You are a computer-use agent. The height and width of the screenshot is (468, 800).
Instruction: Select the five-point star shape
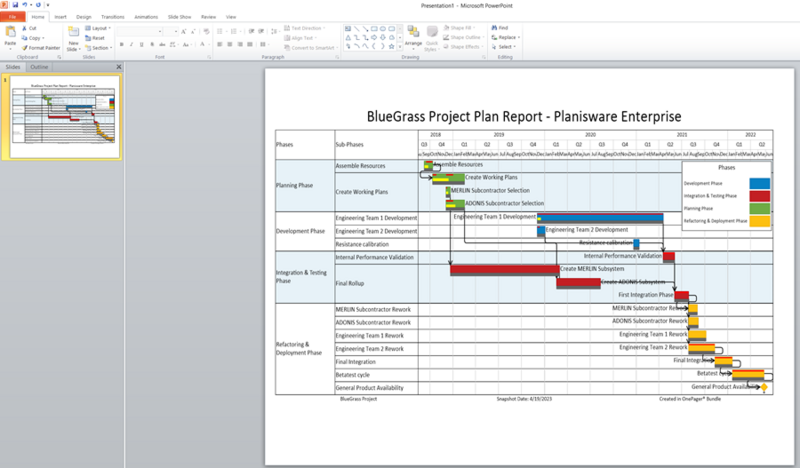(391, 46)
